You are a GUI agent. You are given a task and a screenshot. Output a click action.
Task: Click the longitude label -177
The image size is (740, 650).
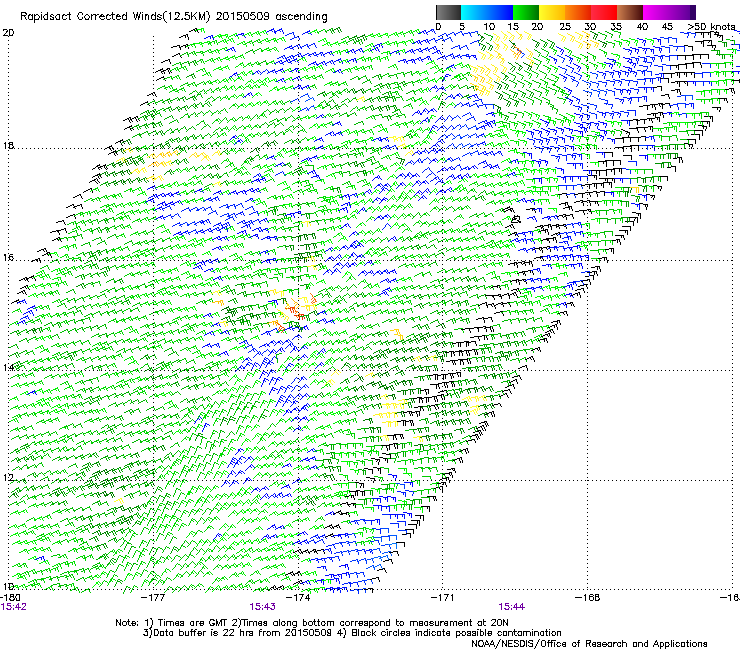tap(153, 598)
